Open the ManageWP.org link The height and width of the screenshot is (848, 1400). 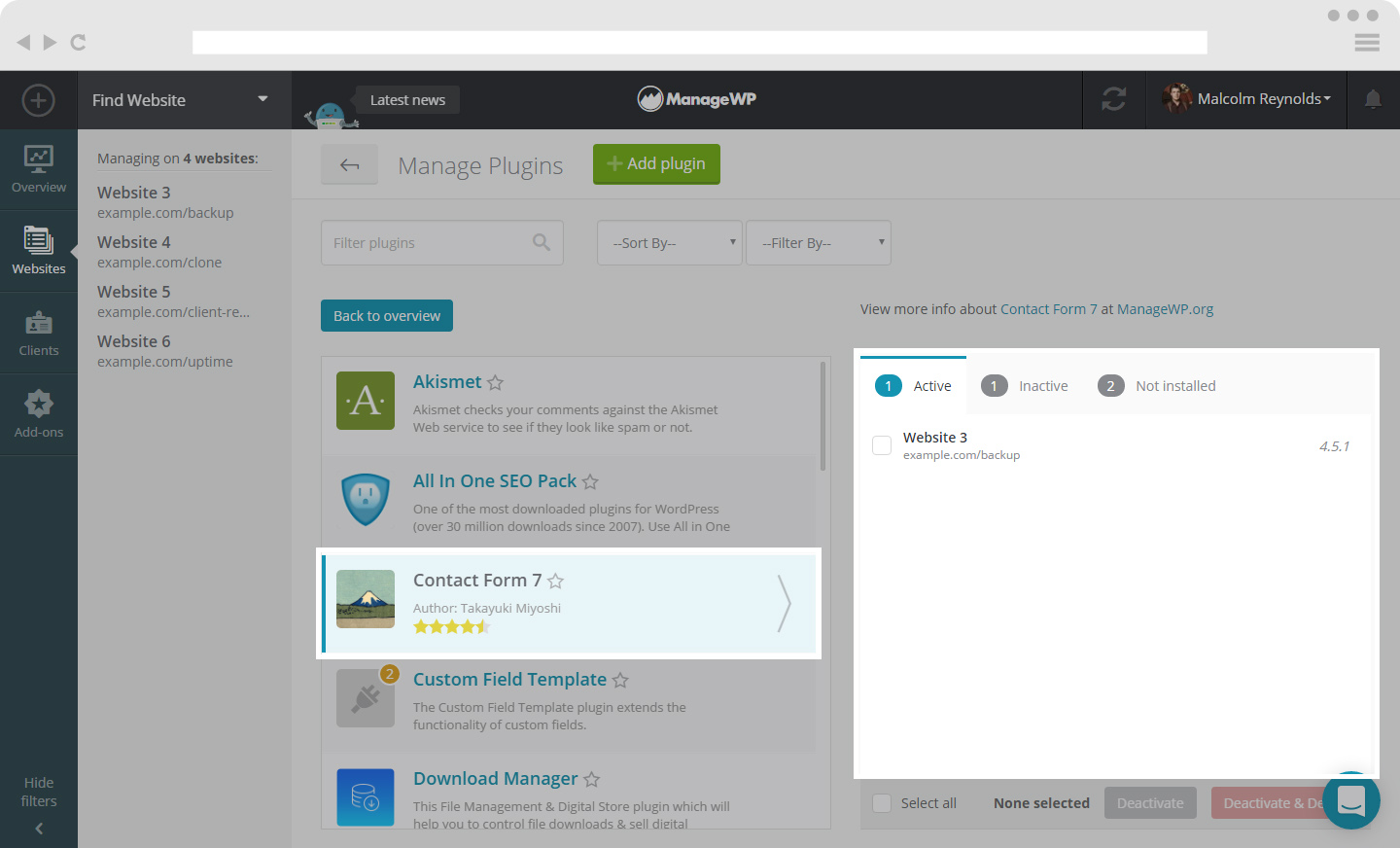click(1166, 309)
